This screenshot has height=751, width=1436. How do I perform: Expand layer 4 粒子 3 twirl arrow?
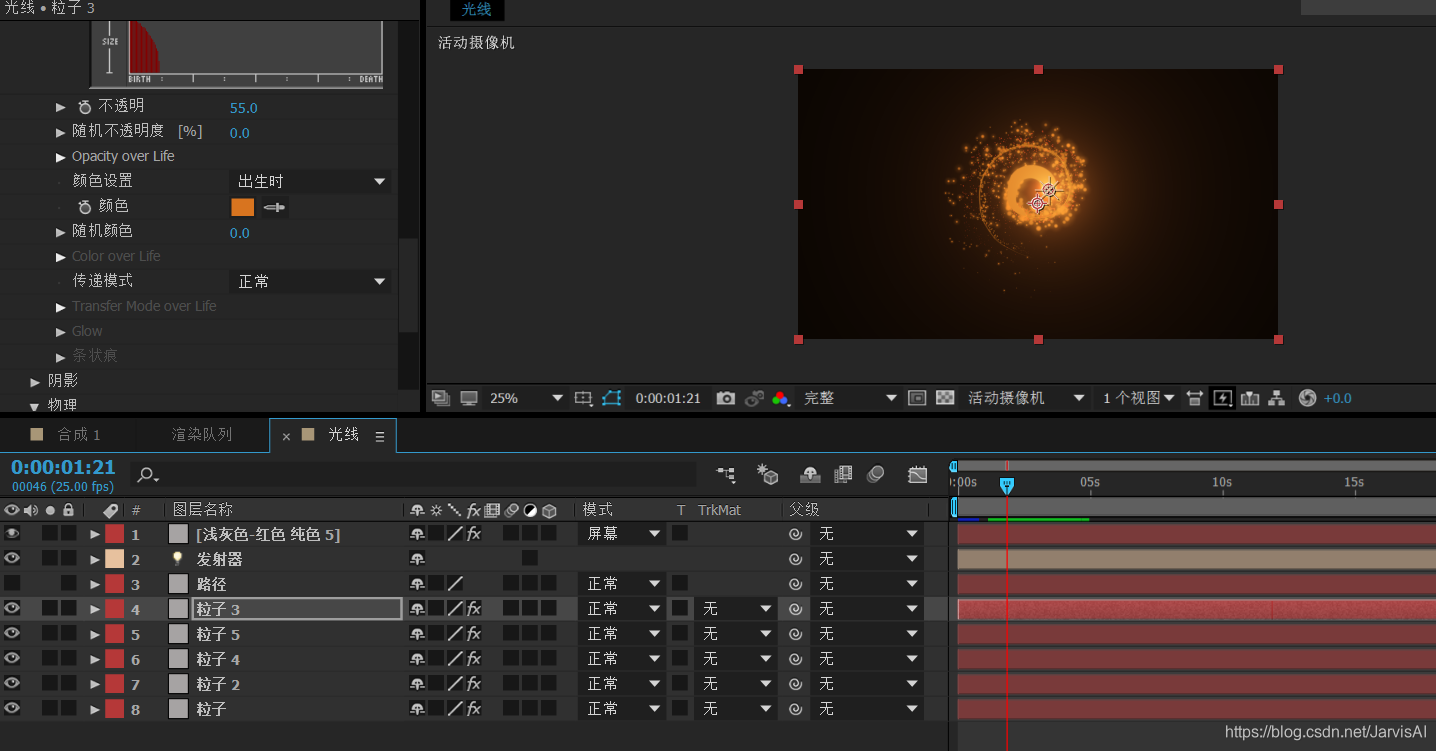click(x=95, y=609)
